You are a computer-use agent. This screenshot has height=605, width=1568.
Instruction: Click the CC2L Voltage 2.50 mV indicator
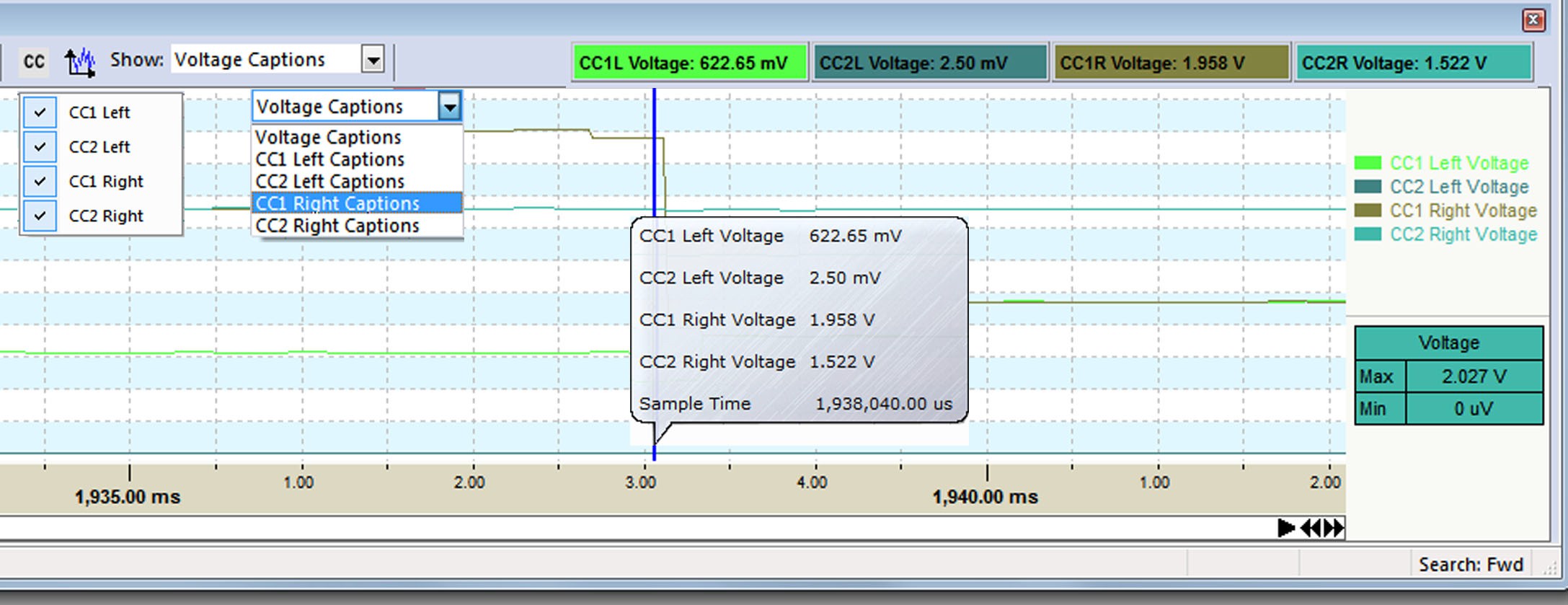click(x=930, y=63)
